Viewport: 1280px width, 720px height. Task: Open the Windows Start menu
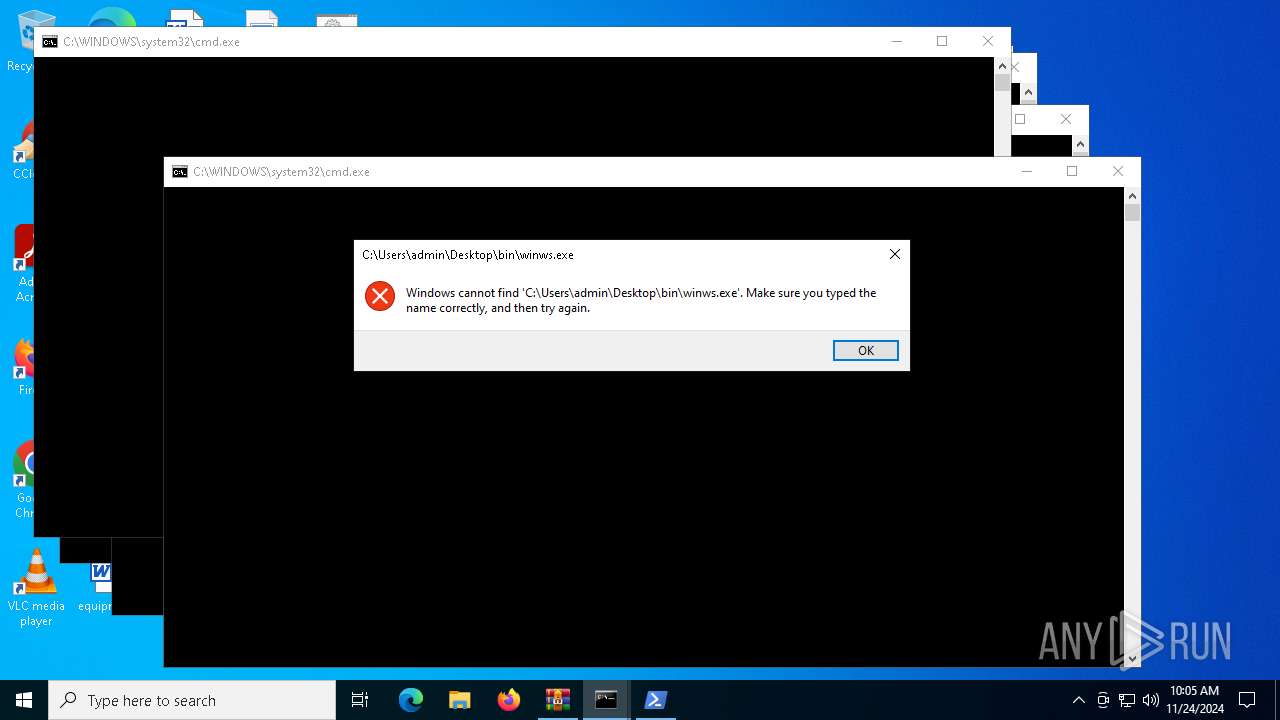24,700
